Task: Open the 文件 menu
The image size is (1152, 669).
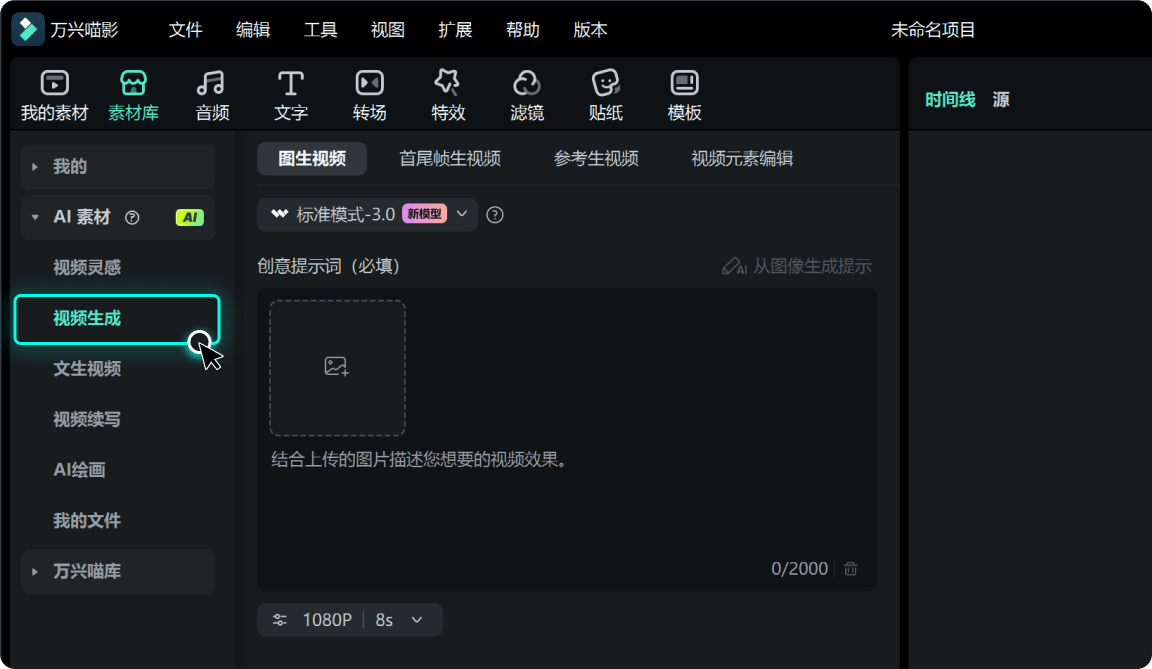Action: click(185, 29)
